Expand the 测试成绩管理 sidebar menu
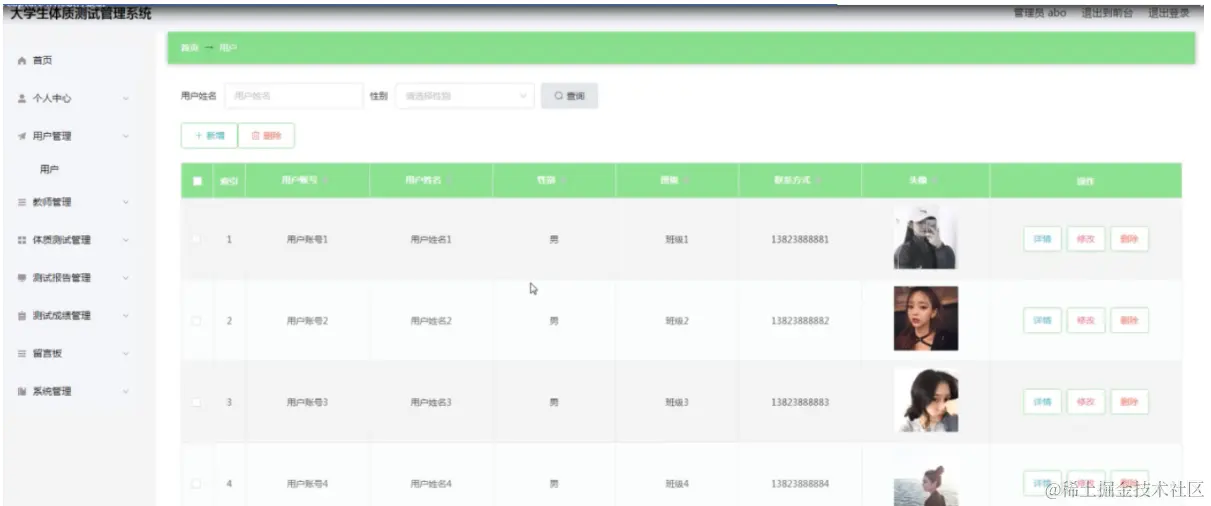This screenshot has height=506, width=1211. click(125, 316)
